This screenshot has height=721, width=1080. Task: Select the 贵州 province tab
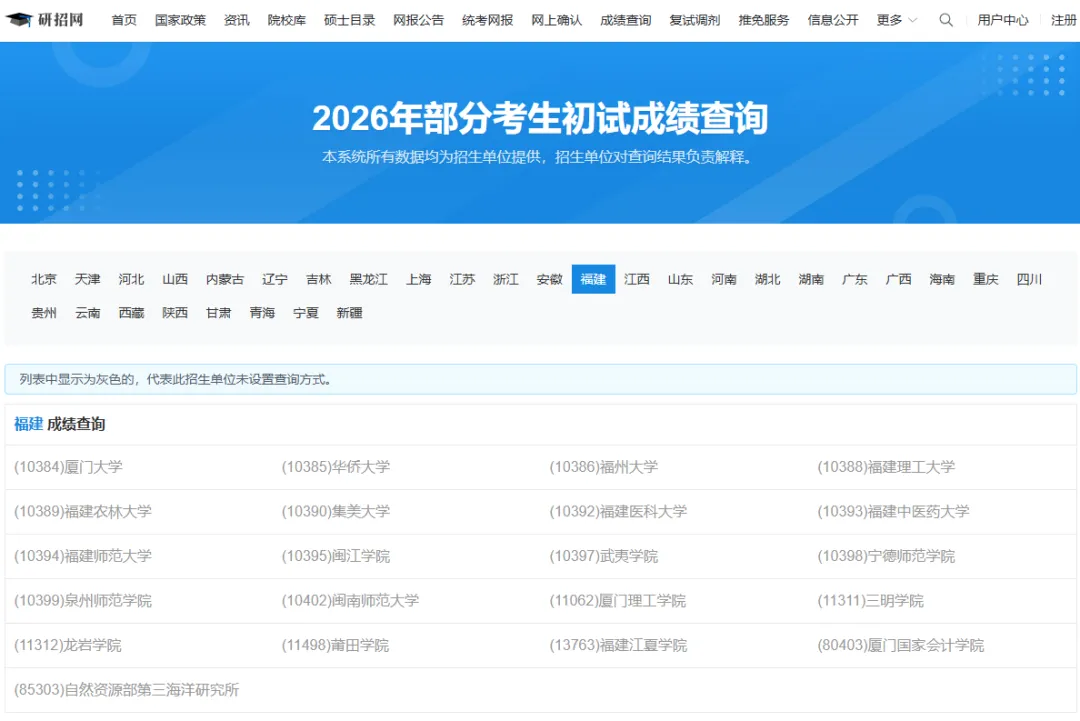pyautogui.click(x=44, y=313)
